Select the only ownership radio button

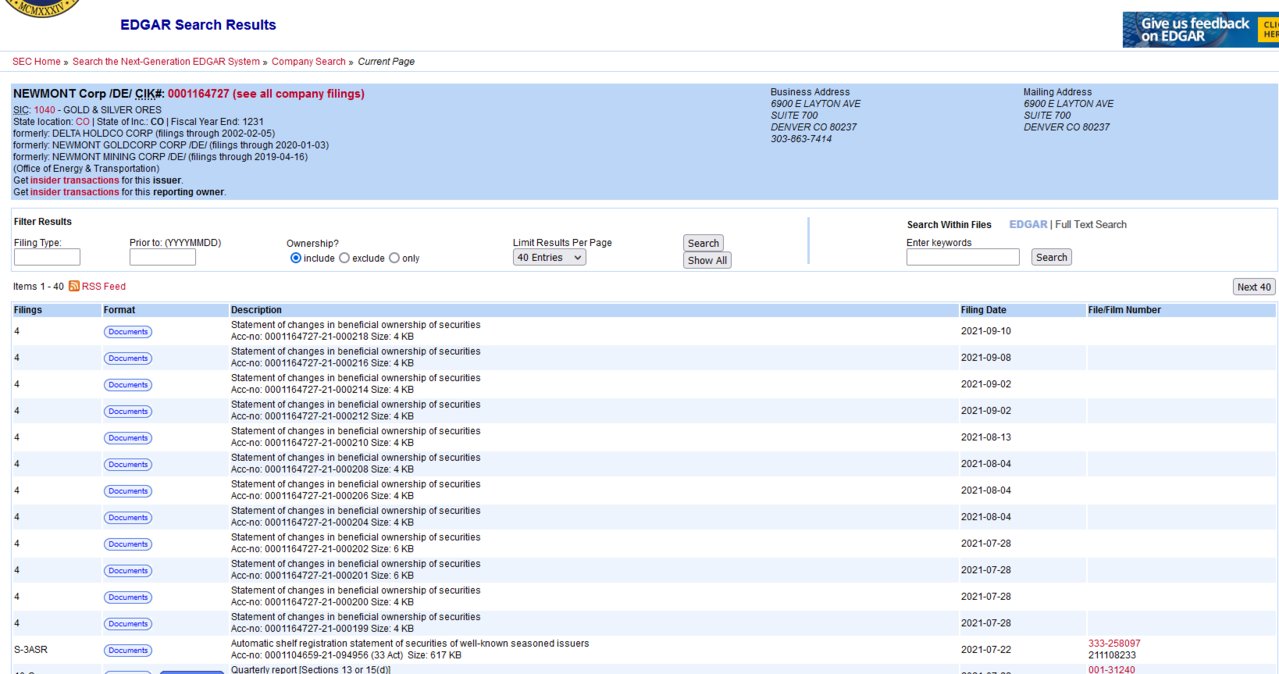click(394, 258)
